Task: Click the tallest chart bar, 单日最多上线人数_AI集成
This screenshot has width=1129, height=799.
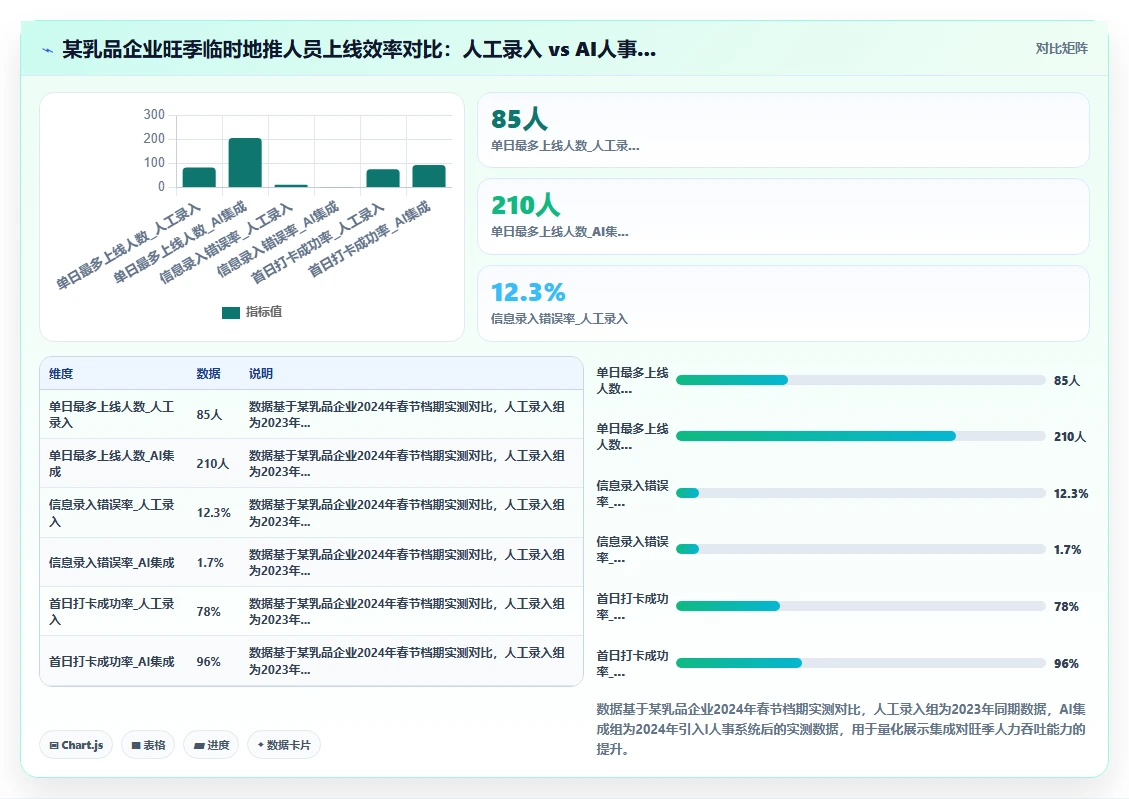Action: (x=245, y=163)
